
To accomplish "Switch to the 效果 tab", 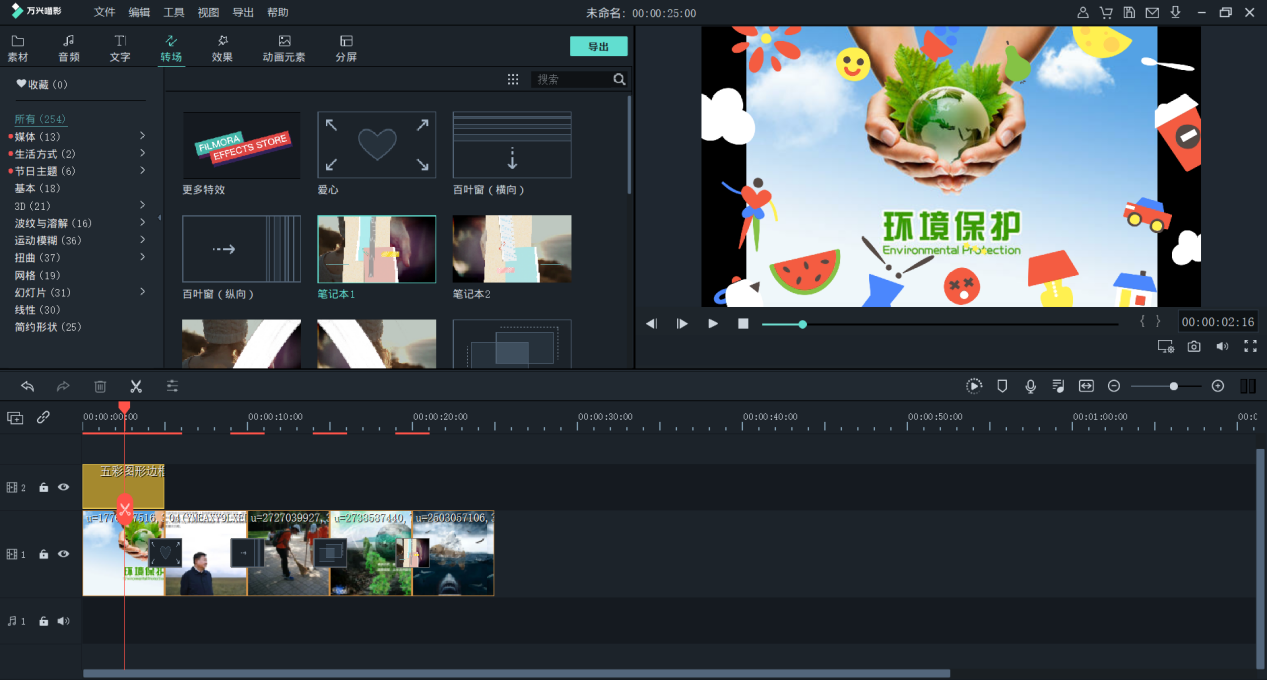I will (222, 48).
